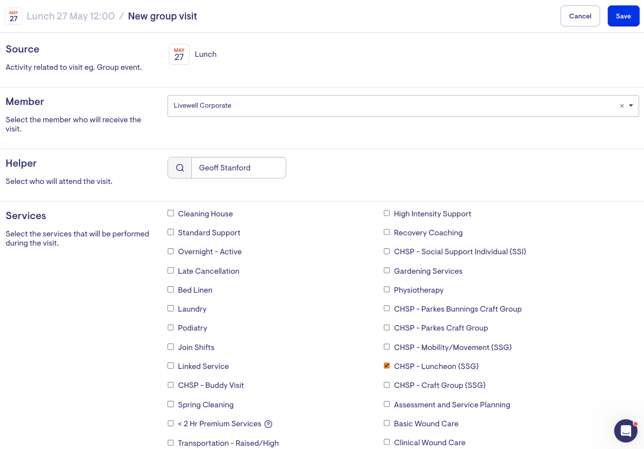Cancel the new group visit
644x449 pixels.
[580, 16]
